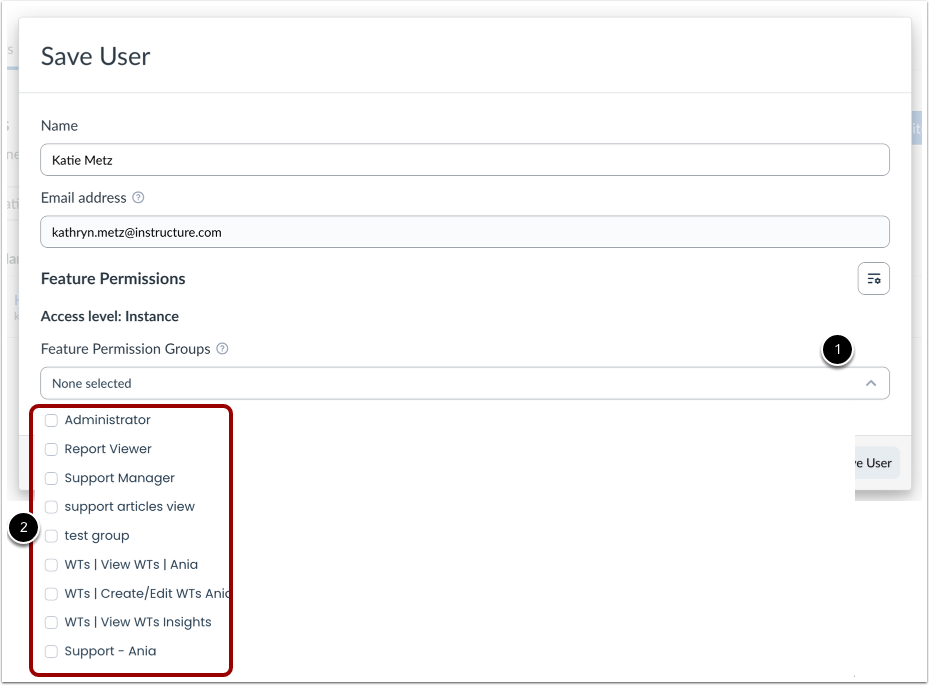Click the partially hidden Edit button behind dialog

pyautogui.click(x=919, y=127)
